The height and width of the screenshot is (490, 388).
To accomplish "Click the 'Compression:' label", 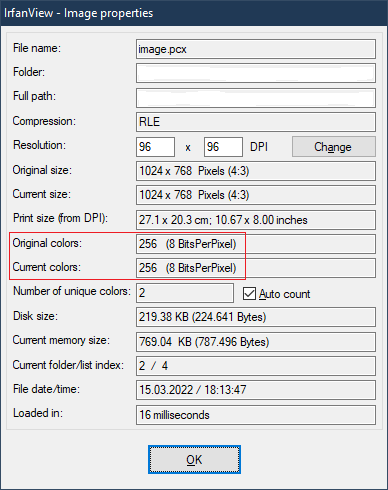I will 44,121.
